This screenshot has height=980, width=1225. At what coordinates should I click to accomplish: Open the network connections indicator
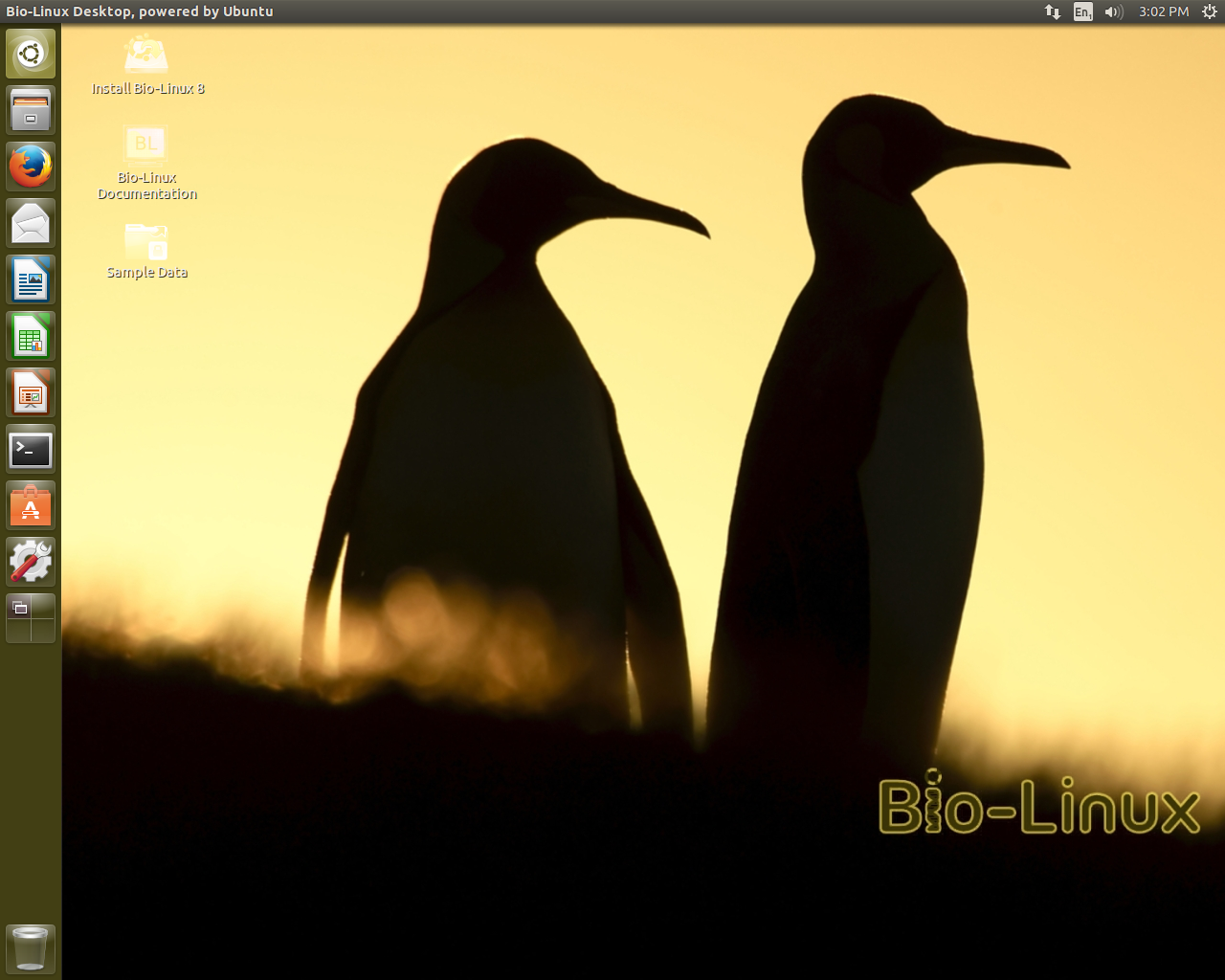coord(1053,11)
